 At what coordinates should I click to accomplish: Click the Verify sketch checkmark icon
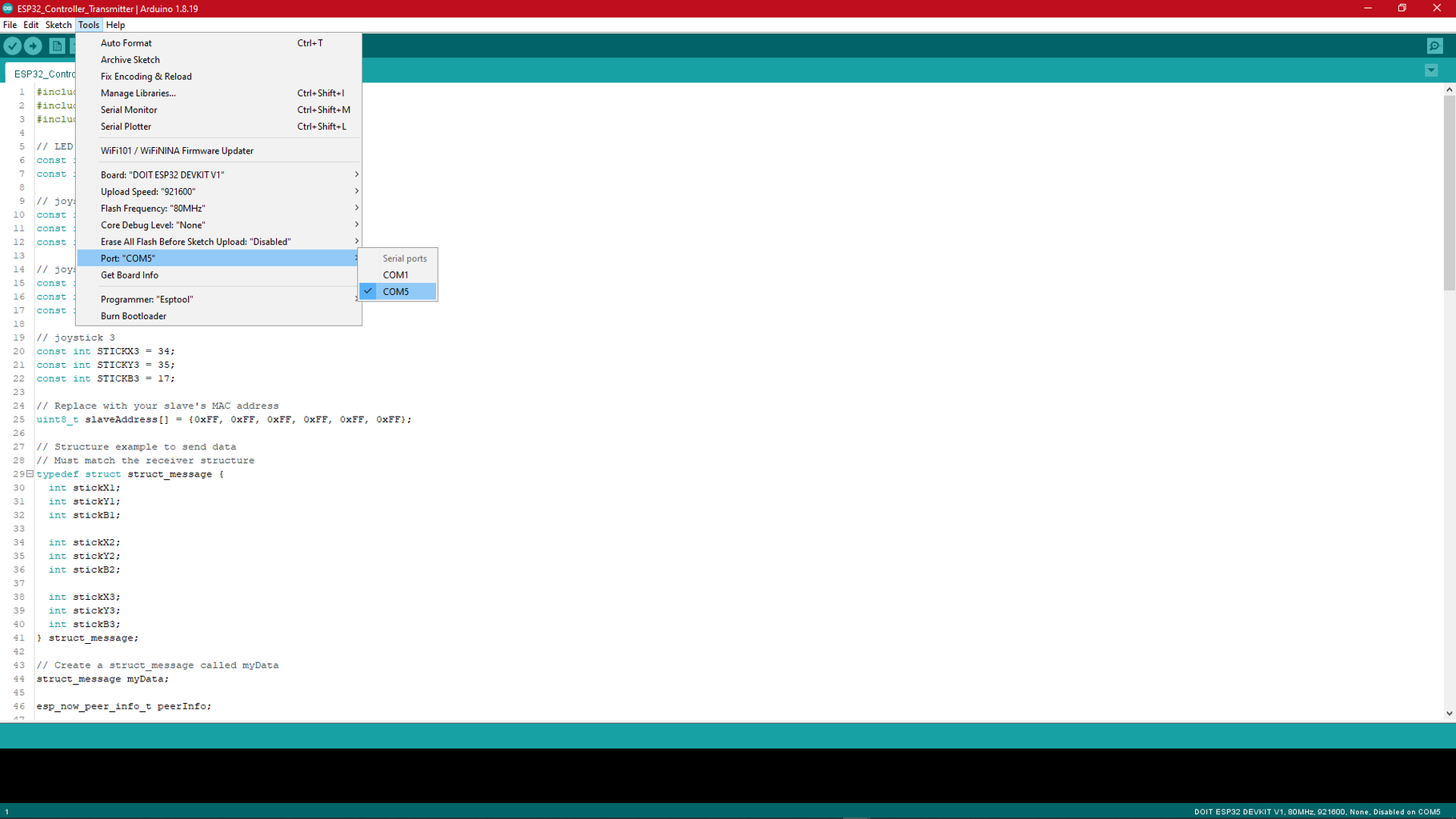coord(12,46)
